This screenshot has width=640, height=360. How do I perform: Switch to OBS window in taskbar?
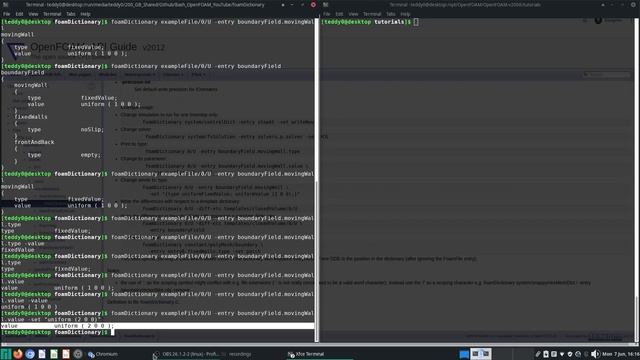[187, 354]
